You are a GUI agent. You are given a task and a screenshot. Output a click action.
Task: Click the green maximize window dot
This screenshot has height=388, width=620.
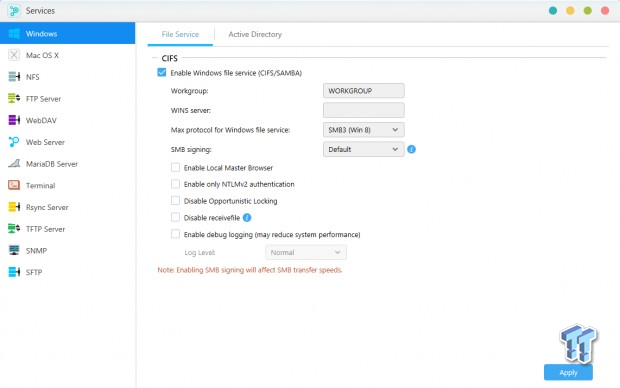click(x=588, y=11)
